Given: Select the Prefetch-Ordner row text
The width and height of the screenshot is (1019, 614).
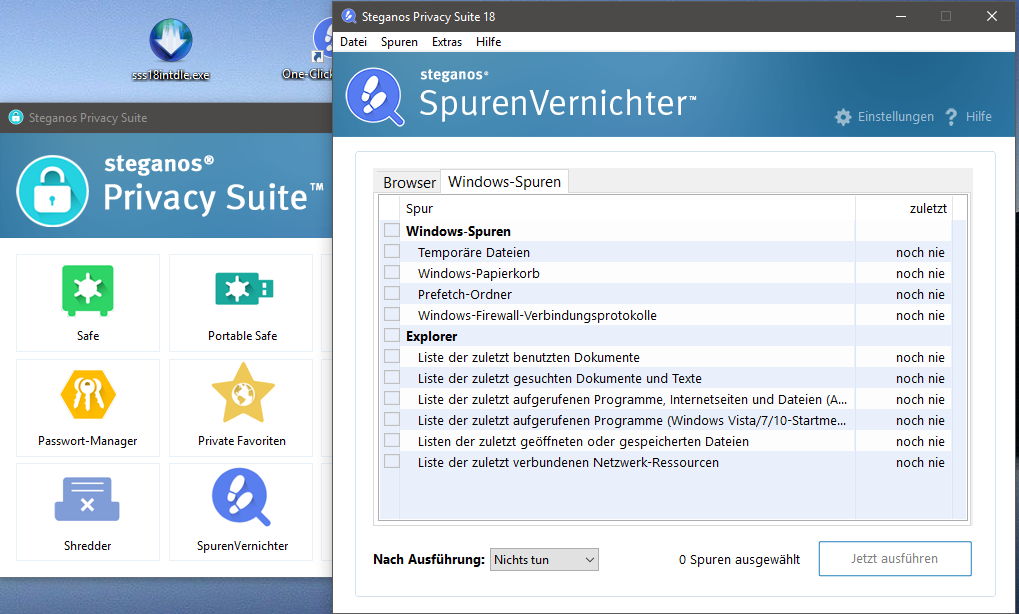Looking at the screenshot, I should click(465, 294).
